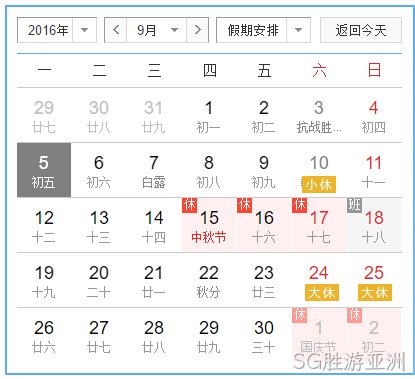Open the 2016年 year dropdown
This screenshot has width=415, height=379.
(57, 30)
